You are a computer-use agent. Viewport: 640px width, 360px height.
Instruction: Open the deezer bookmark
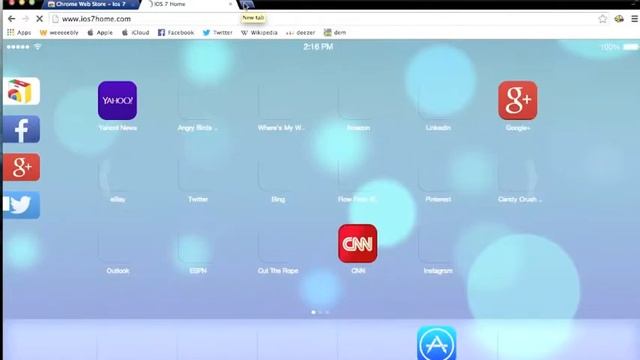pos(300,32)
